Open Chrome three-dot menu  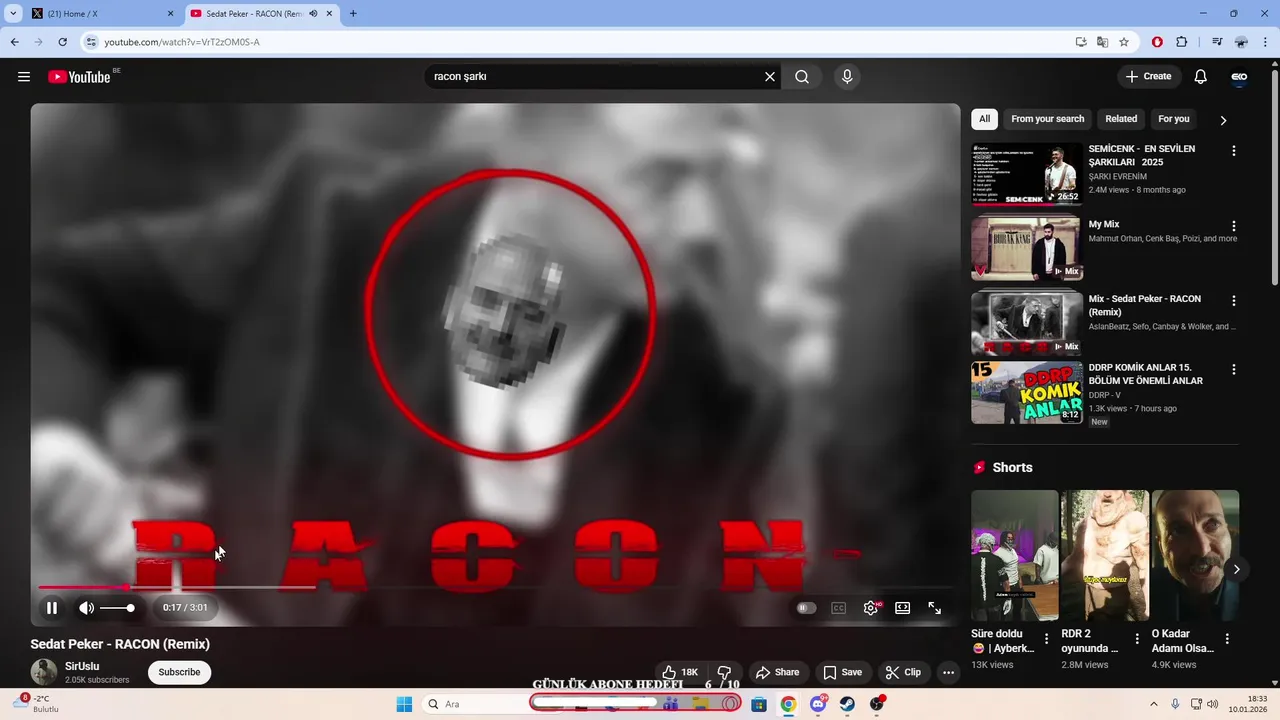1266,42
